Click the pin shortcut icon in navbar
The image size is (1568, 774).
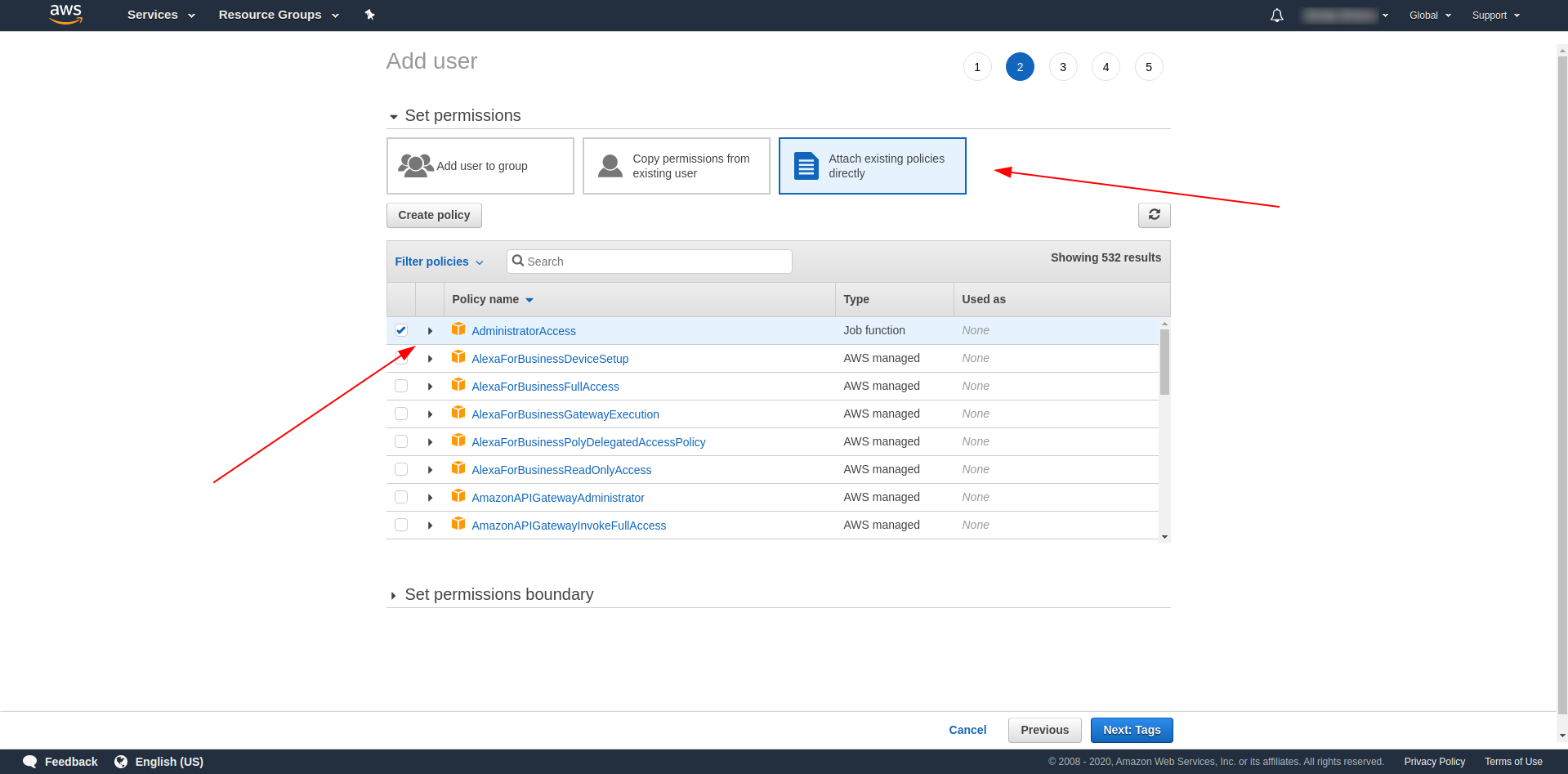point(369,15)
